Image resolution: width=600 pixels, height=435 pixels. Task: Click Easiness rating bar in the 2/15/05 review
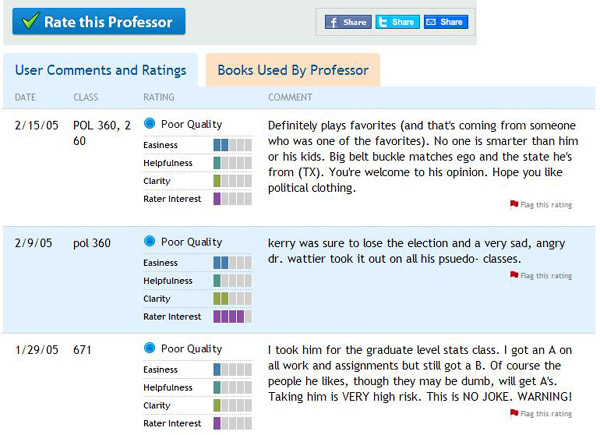(x=233, y=145)
